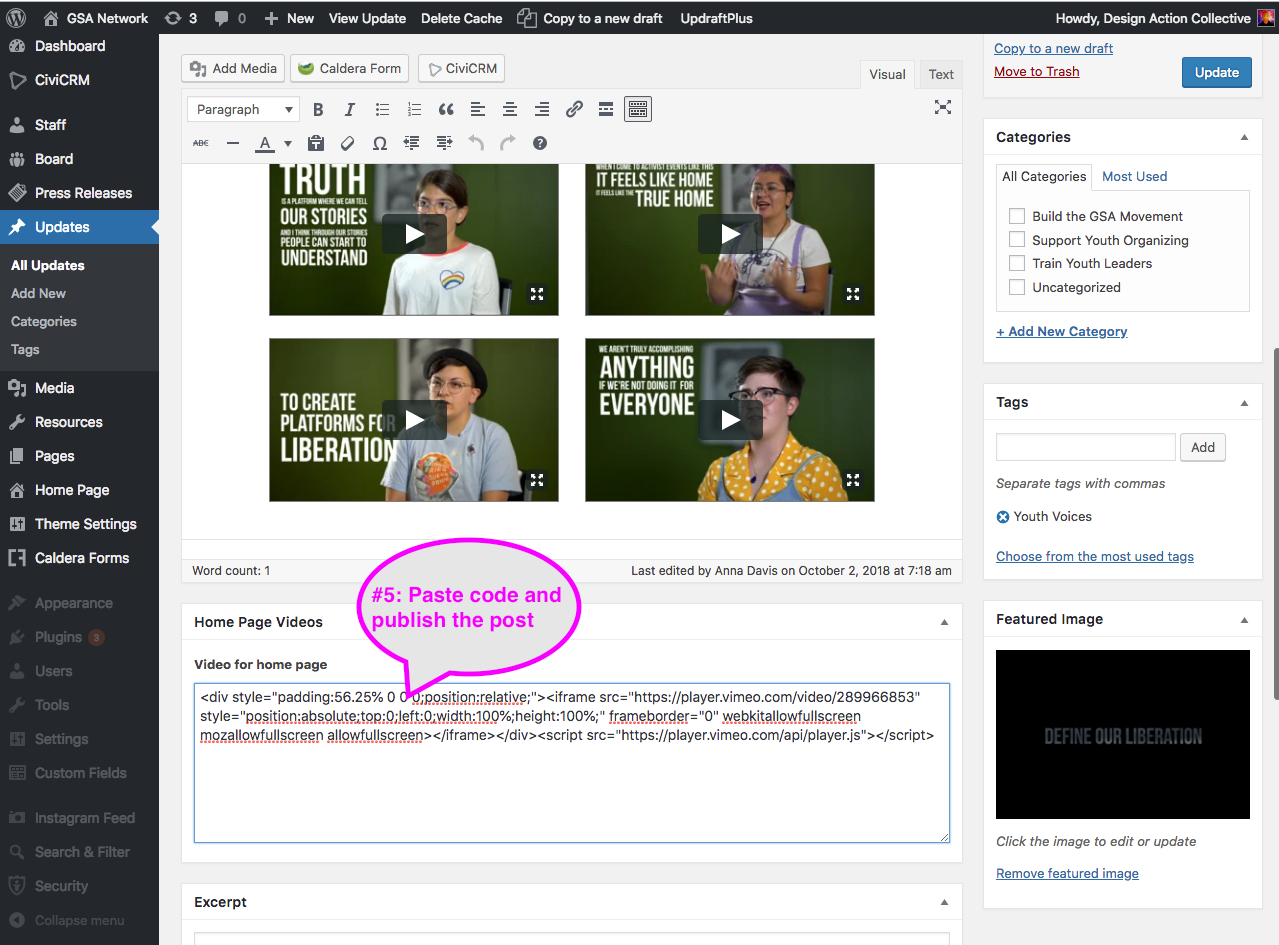The height and width of the screenshot is (945, 1279).
Task: Align text right
Action: click(542, 109)
